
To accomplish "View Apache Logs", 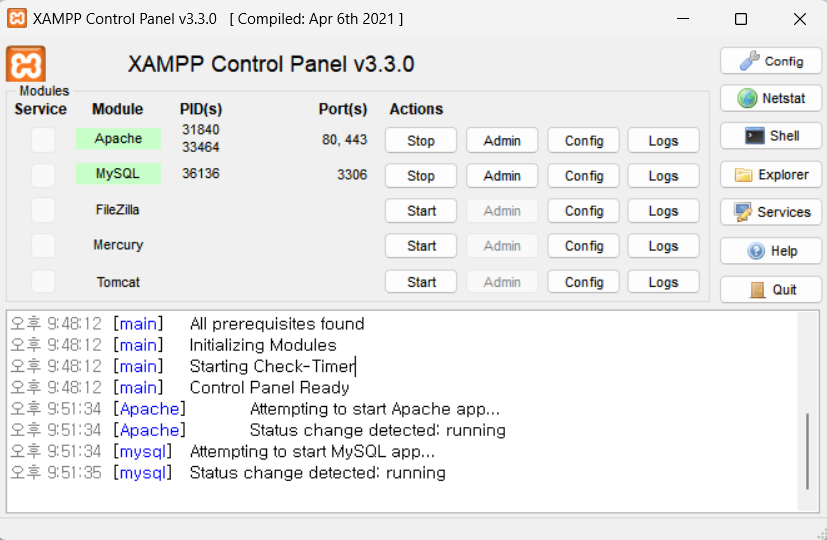I will 663,140.
